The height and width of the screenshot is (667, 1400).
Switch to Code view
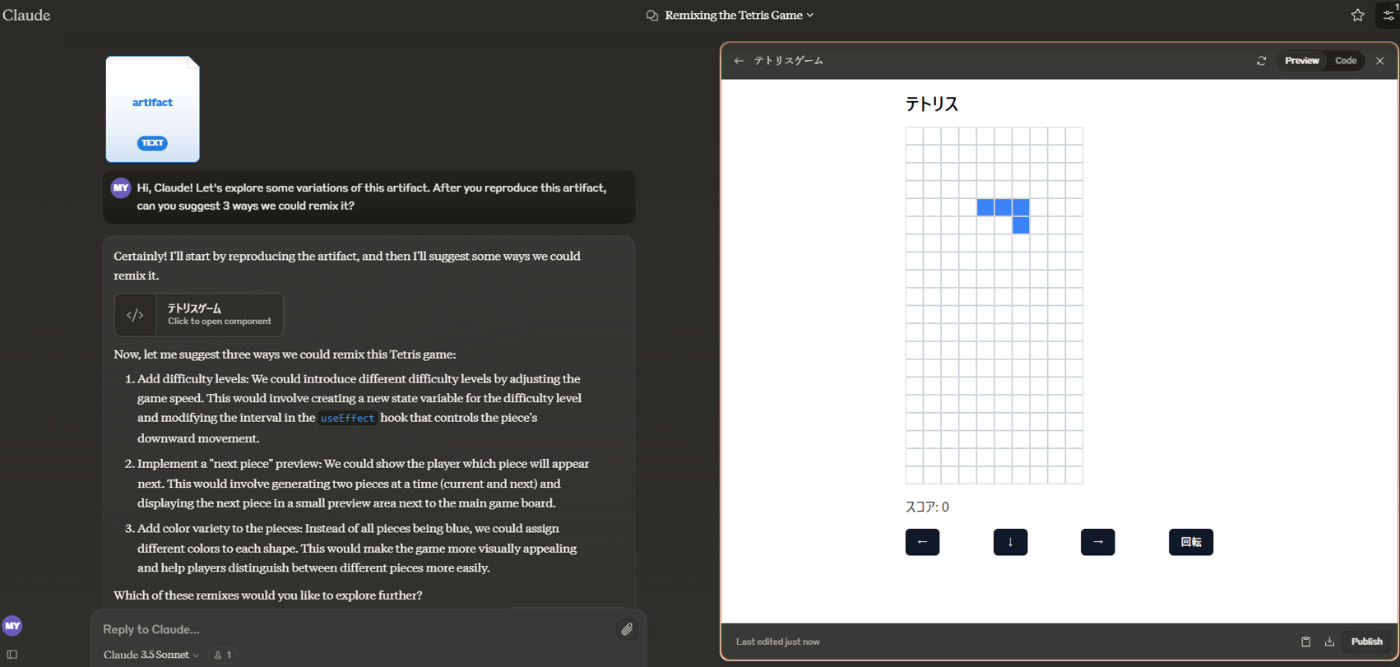point(1346,61)
